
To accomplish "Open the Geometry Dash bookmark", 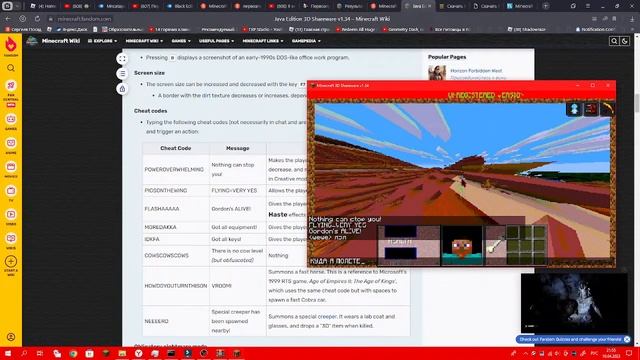I will (403, 29).
